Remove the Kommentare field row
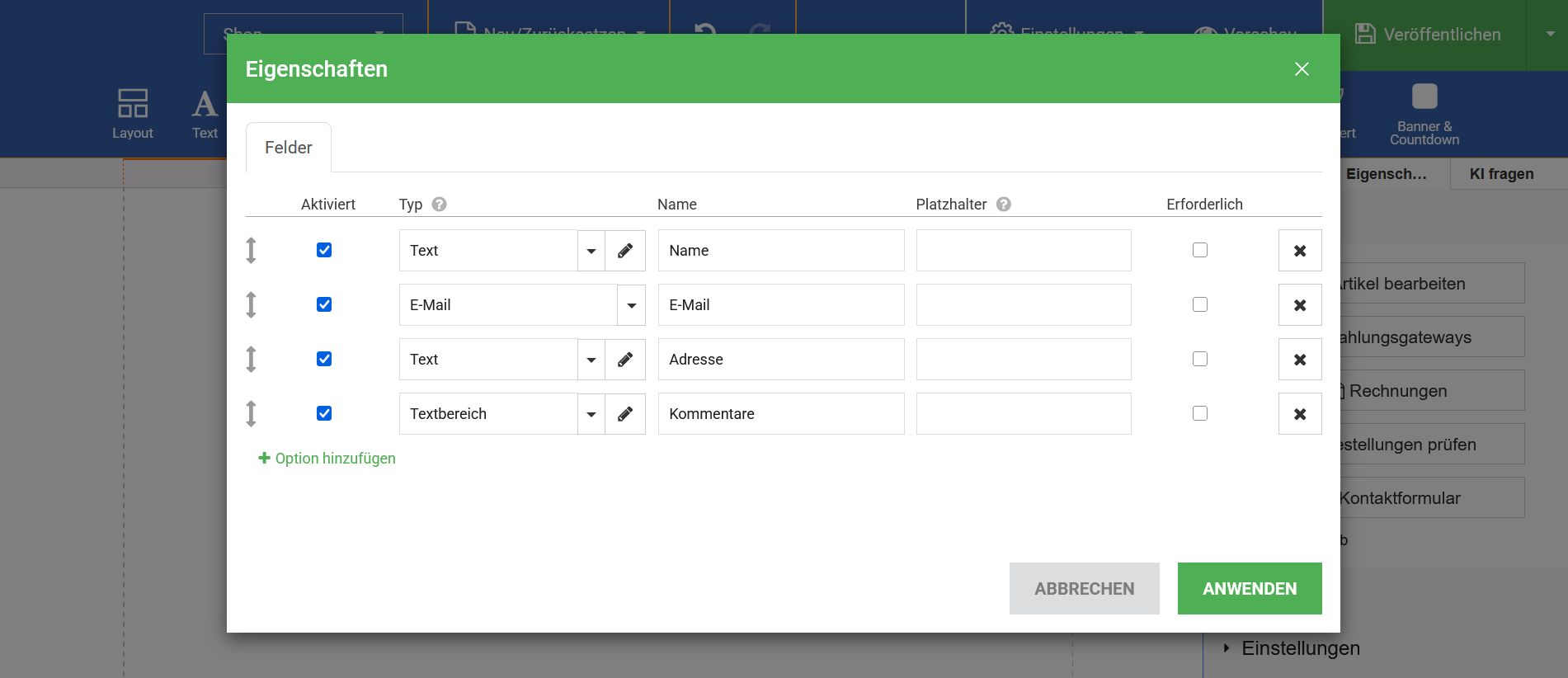The height and width of the screenshot is (678, 1568). tap(1300, 414)
